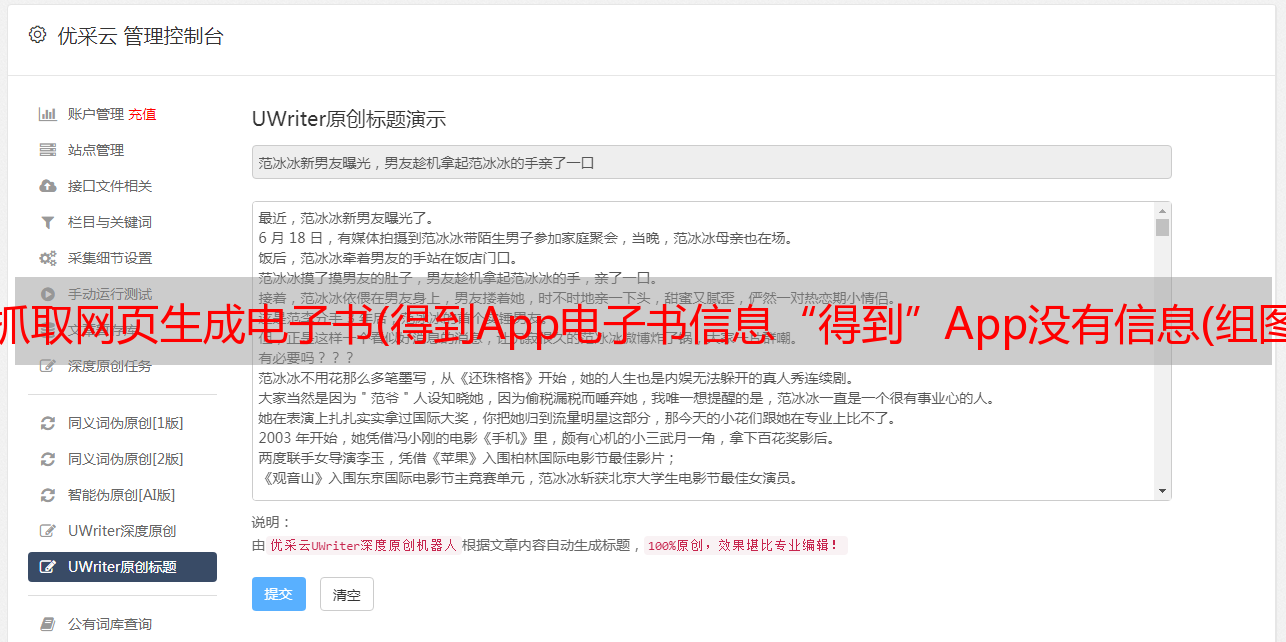The image size is (1286, 642).
Task: Click the book icon beside 公有词库查询
Action: pyautogui.click(x=47, y=624)
